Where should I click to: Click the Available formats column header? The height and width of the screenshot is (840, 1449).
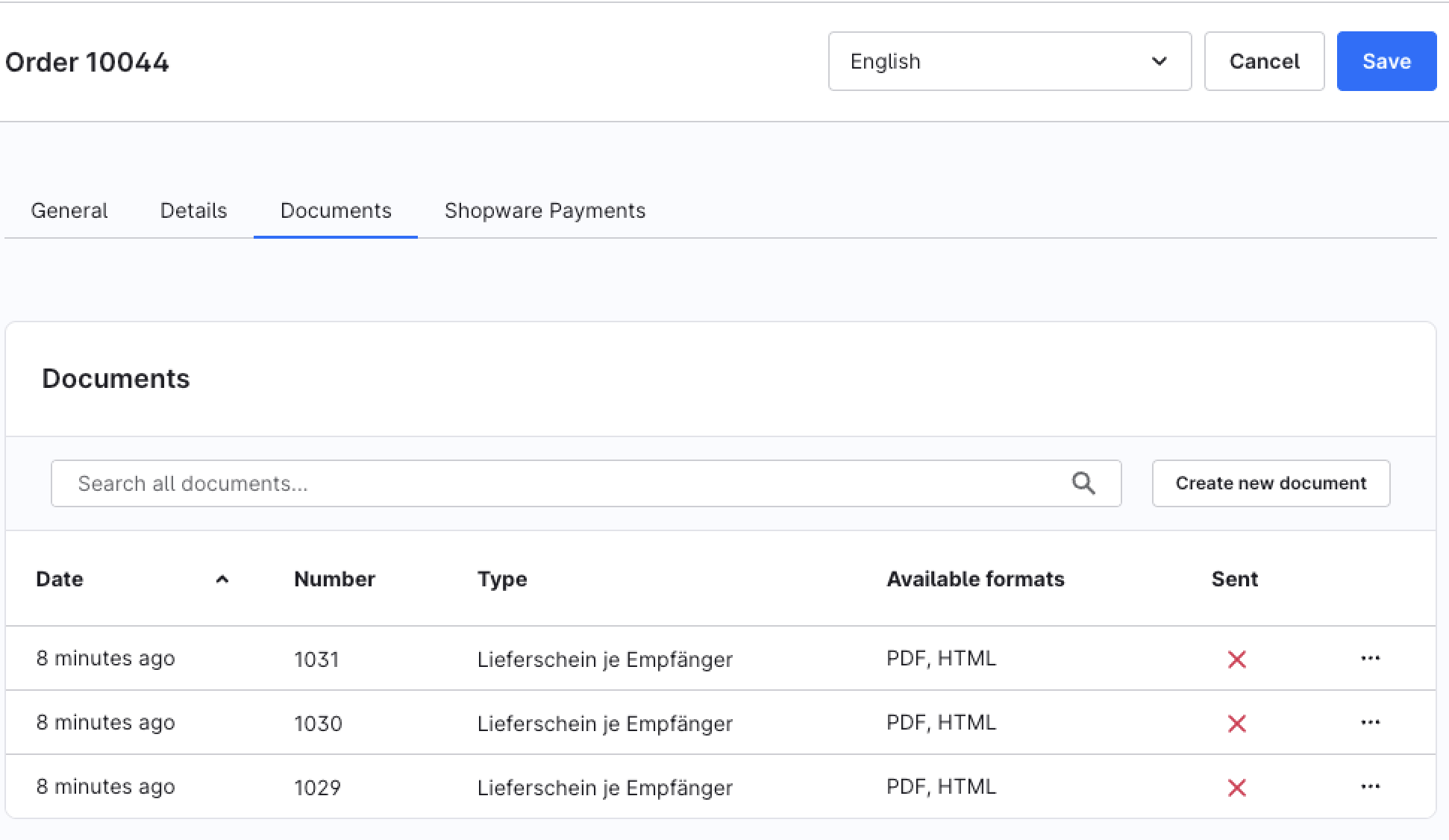tap(975, 579)
